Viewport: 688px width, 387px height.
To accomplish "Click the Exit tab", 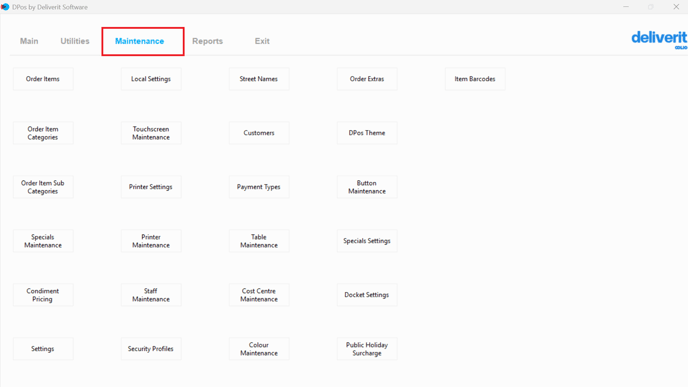I will coord(262,41).
